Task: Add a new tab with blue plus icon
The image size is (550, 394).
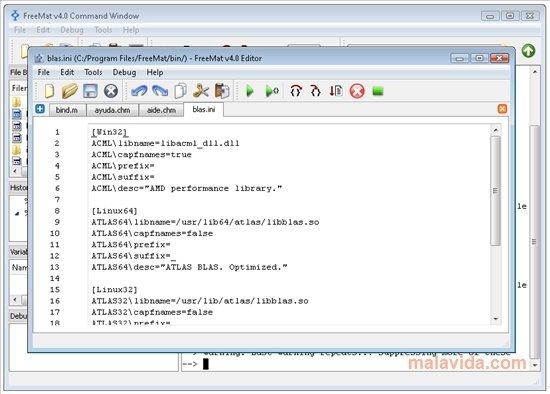Action: click(40, 109)
